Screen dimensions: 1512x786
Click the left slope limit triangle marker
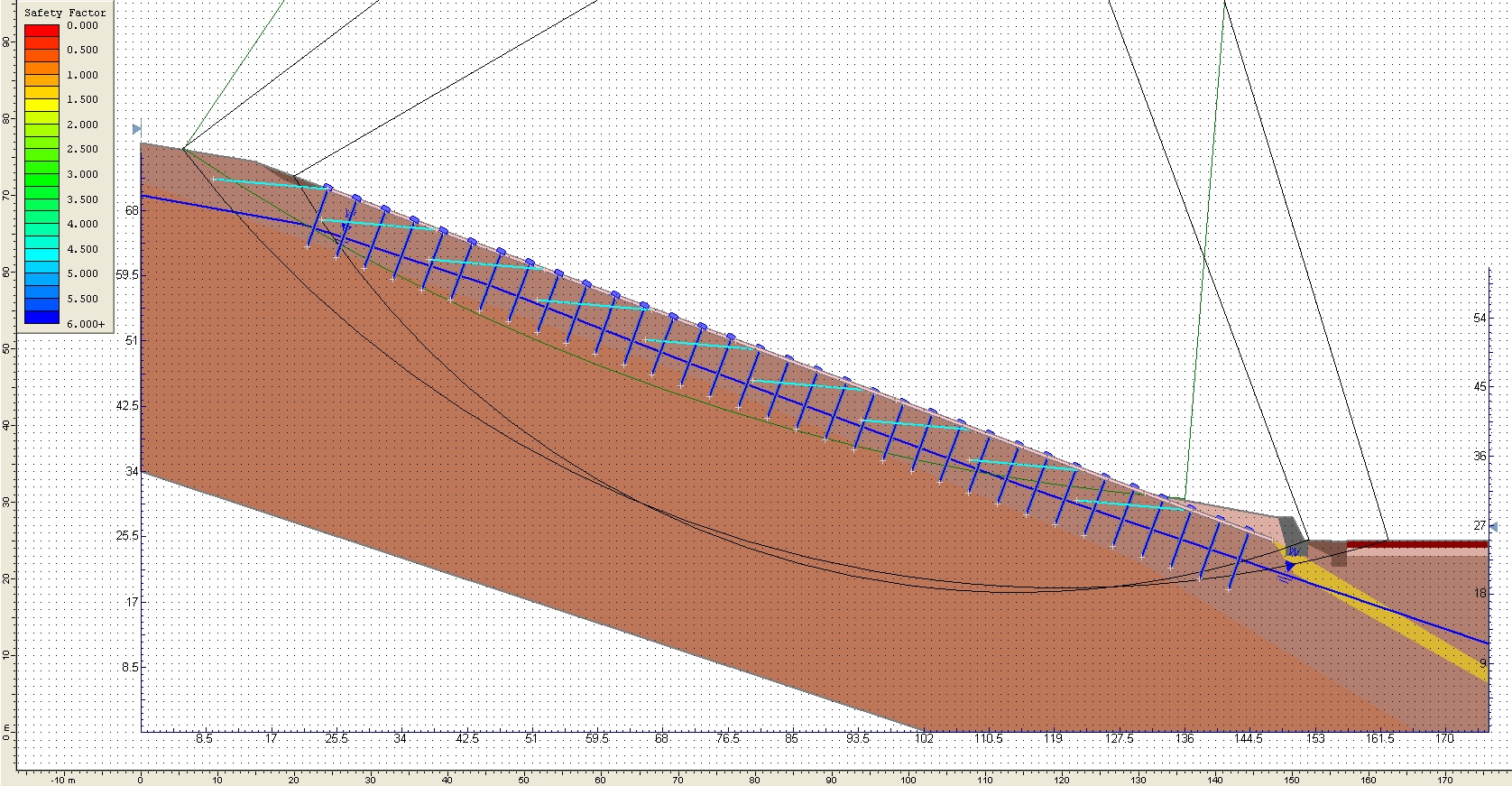(x=137, y=129)
